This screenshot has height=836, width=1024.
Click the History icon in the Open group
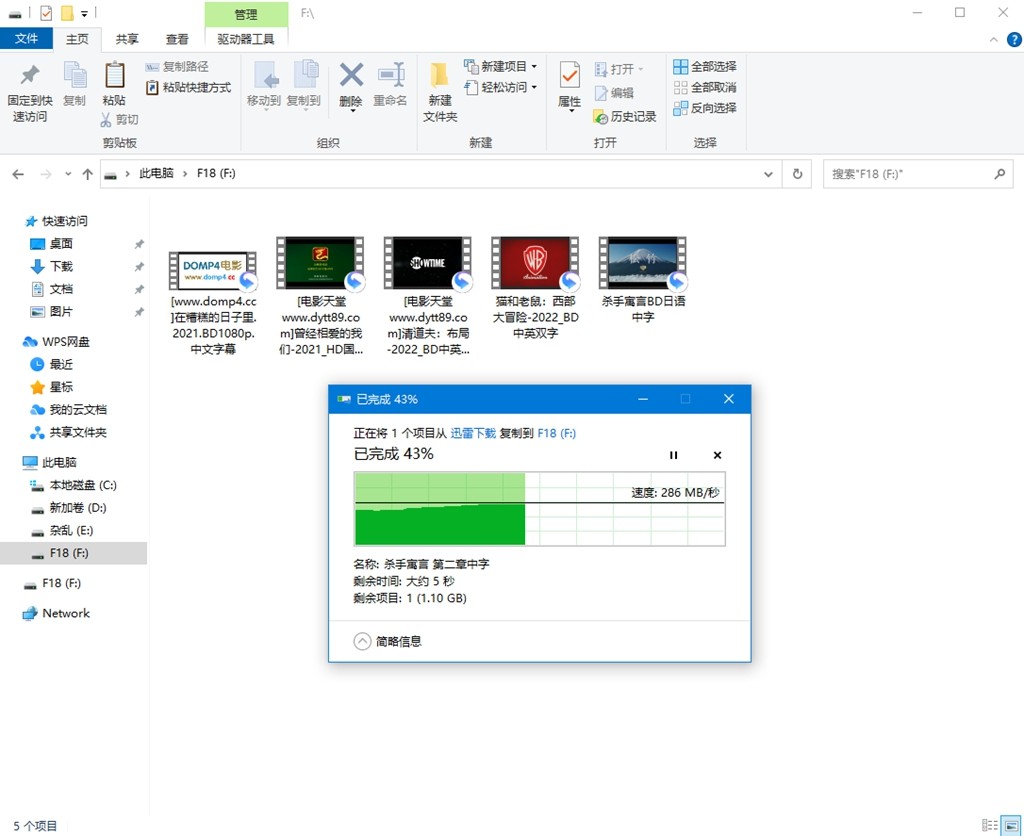605,117
